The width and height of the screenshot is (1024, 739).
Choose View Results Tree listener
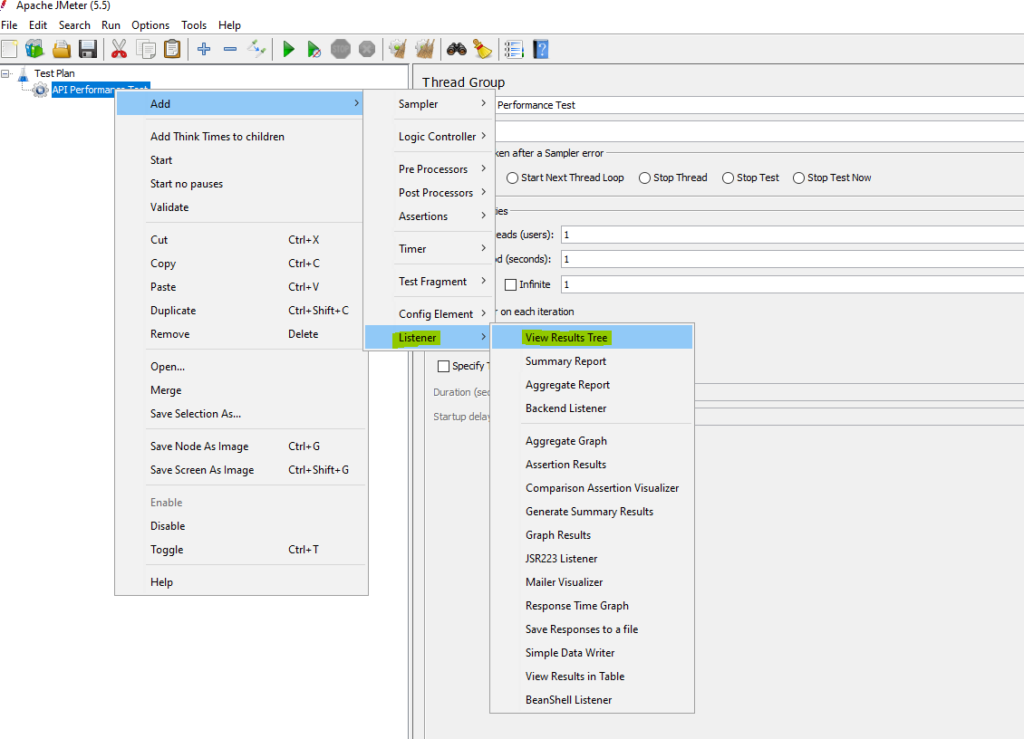tap(566, 338)
